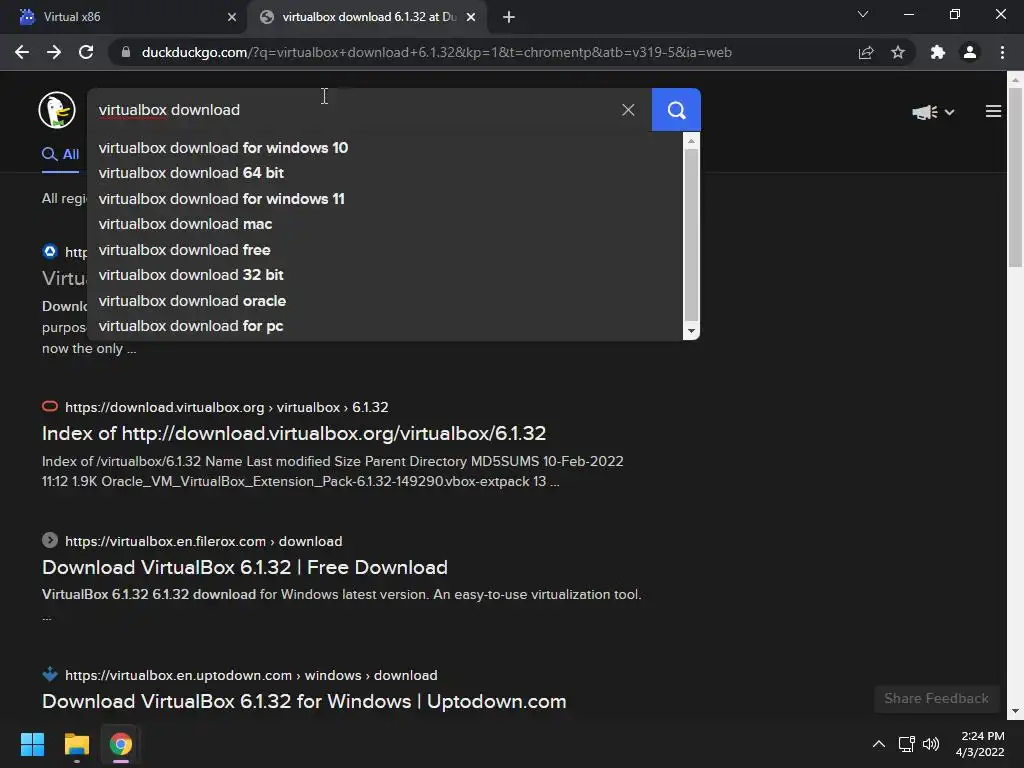Clear the search box with the X

[x=628, y=110]
